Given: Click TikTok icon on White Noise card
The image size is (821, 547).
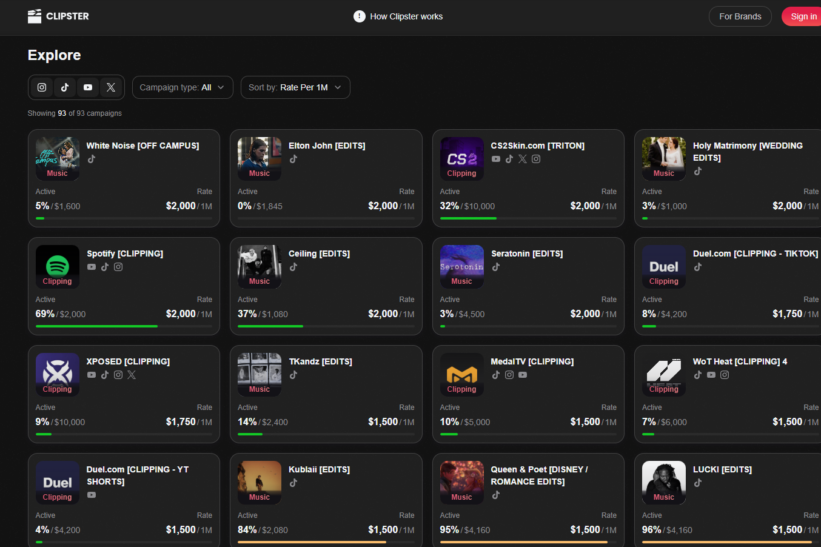Looking at the screenshot, I should [x=92, y=159].
